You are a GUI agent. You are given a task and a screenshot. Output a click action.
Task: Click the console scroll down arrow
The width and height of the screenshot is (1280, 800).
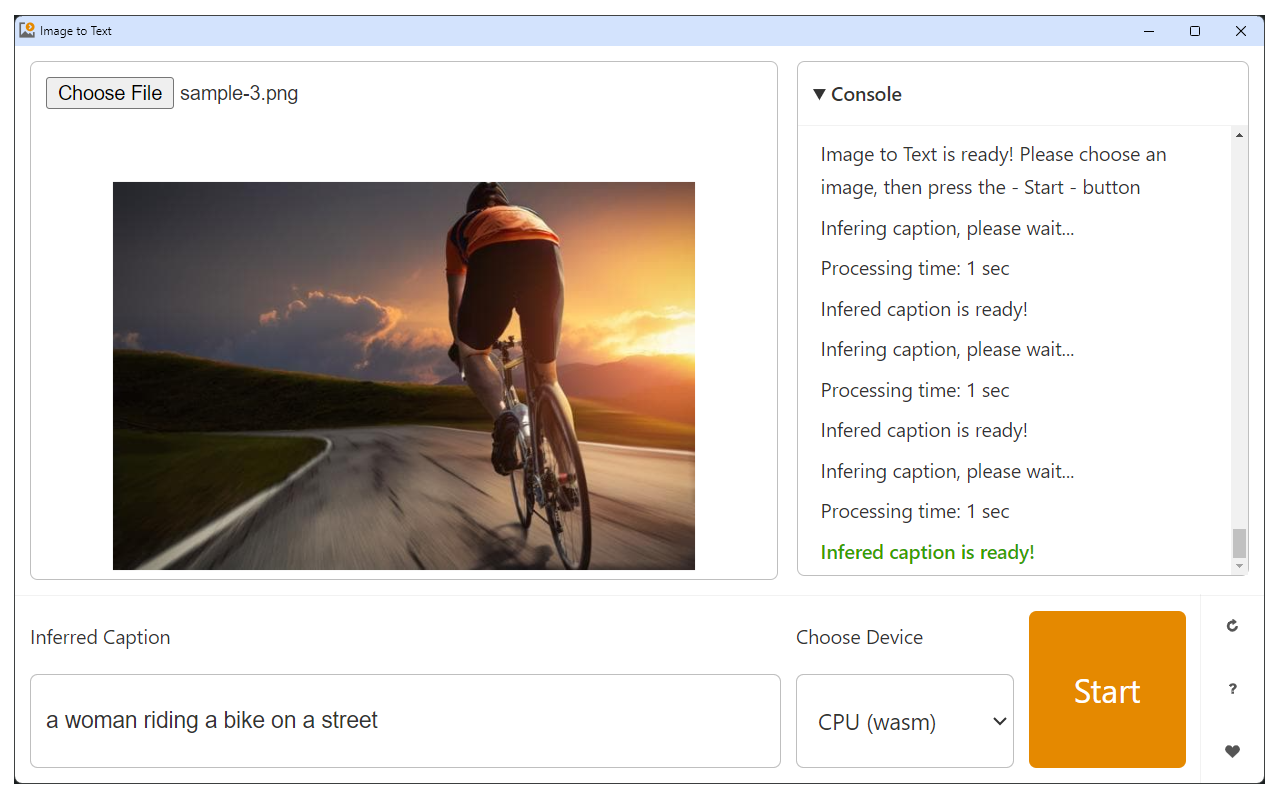pyautogui.click(x=1240, y=566)
